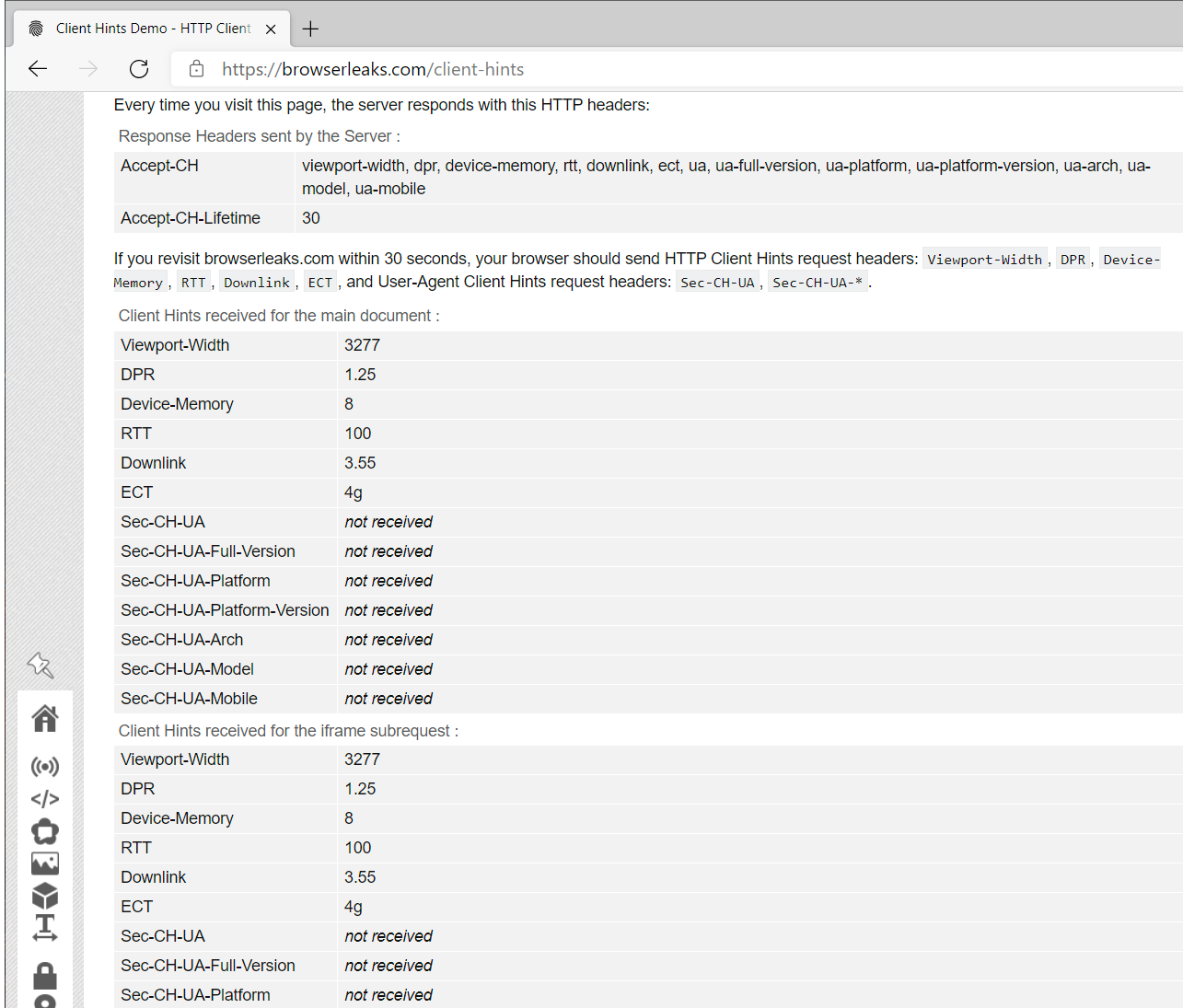Click the padlock sidebar icon
Image resolution: width=1183 pixels, height=1008 pixels.
(45, 976)
